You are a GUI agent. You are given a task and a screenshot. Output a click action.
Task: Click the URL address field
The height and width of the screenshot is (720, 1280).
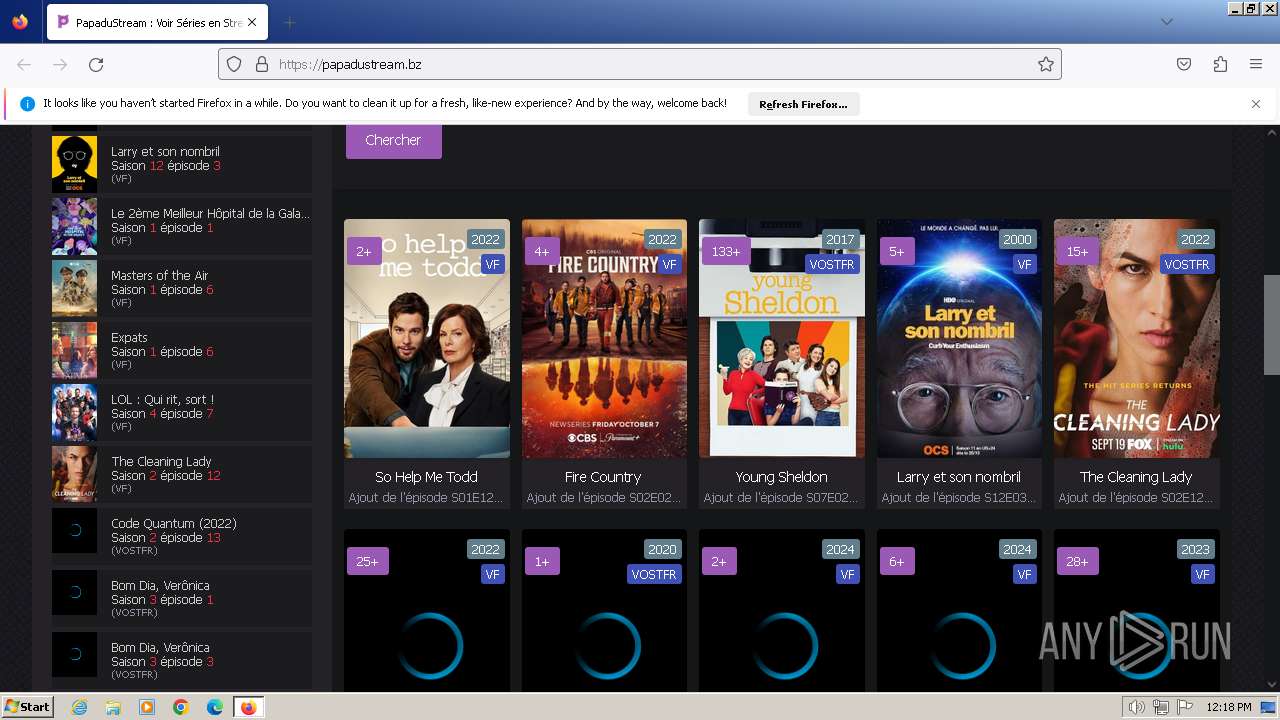coord(640,64)
